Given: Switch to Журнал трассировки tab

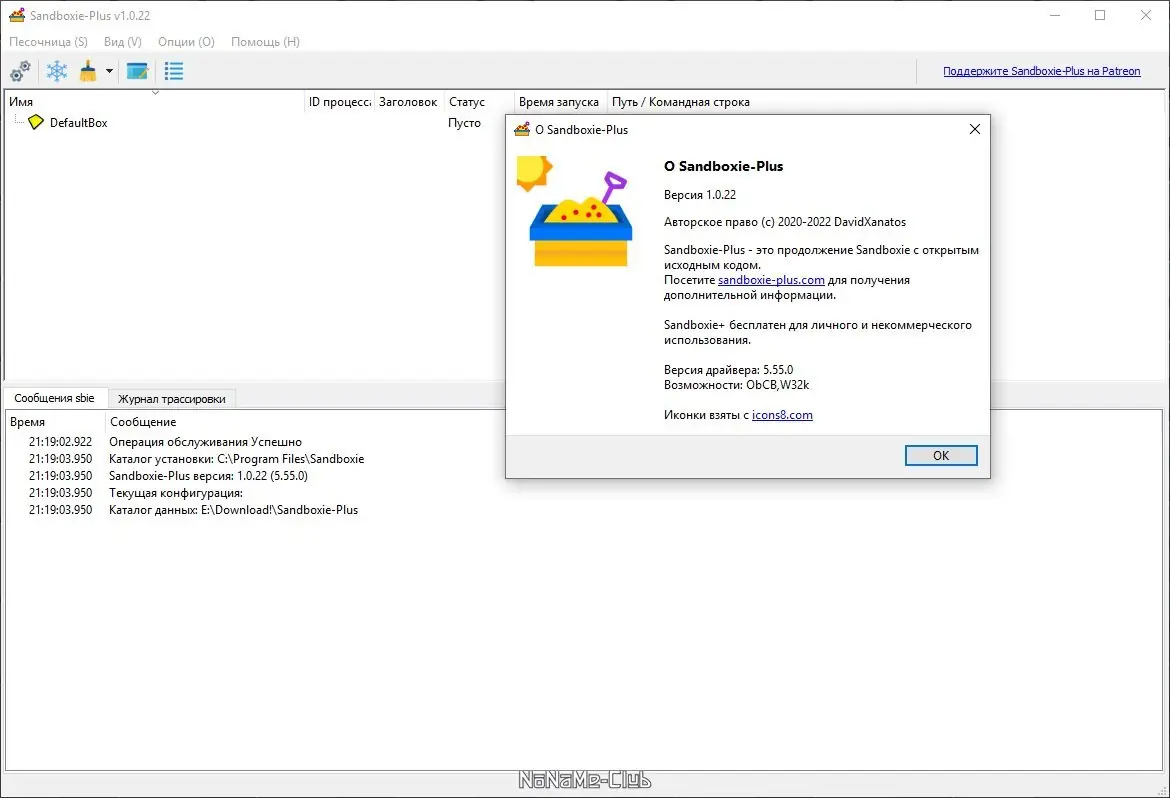Looking at the screenshot, I should (172, 399).
